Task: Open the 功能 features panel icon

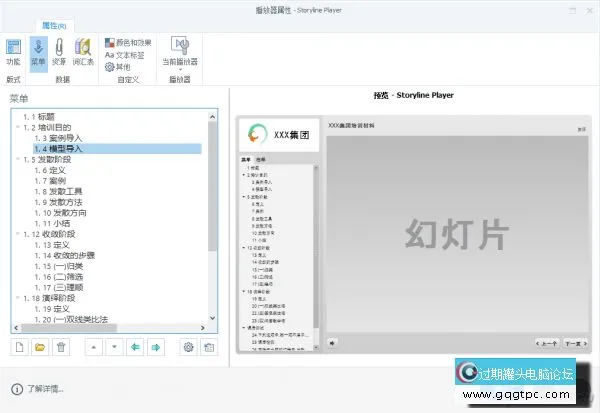Action: coord(13,52)
